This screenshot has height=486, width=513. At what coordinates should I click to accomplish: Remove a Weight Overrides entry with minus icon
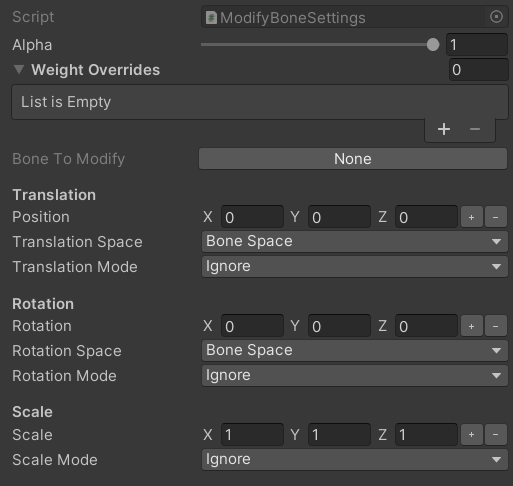475,129
